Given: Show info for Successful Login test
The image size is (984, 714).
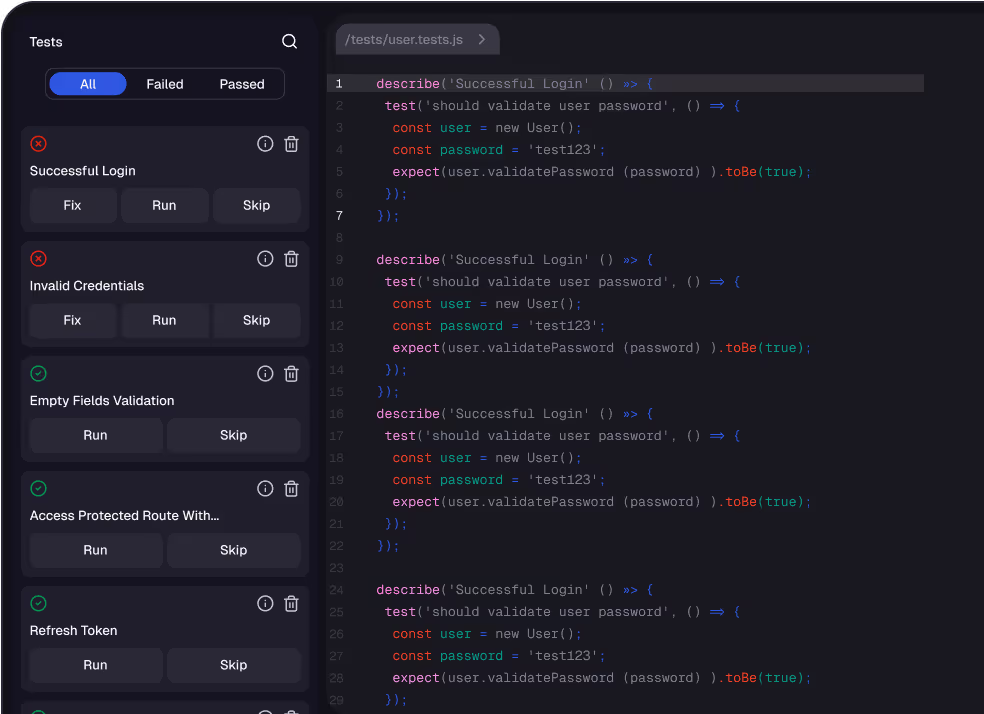Looking at the screenshot, I should click(x=265, y=144).
